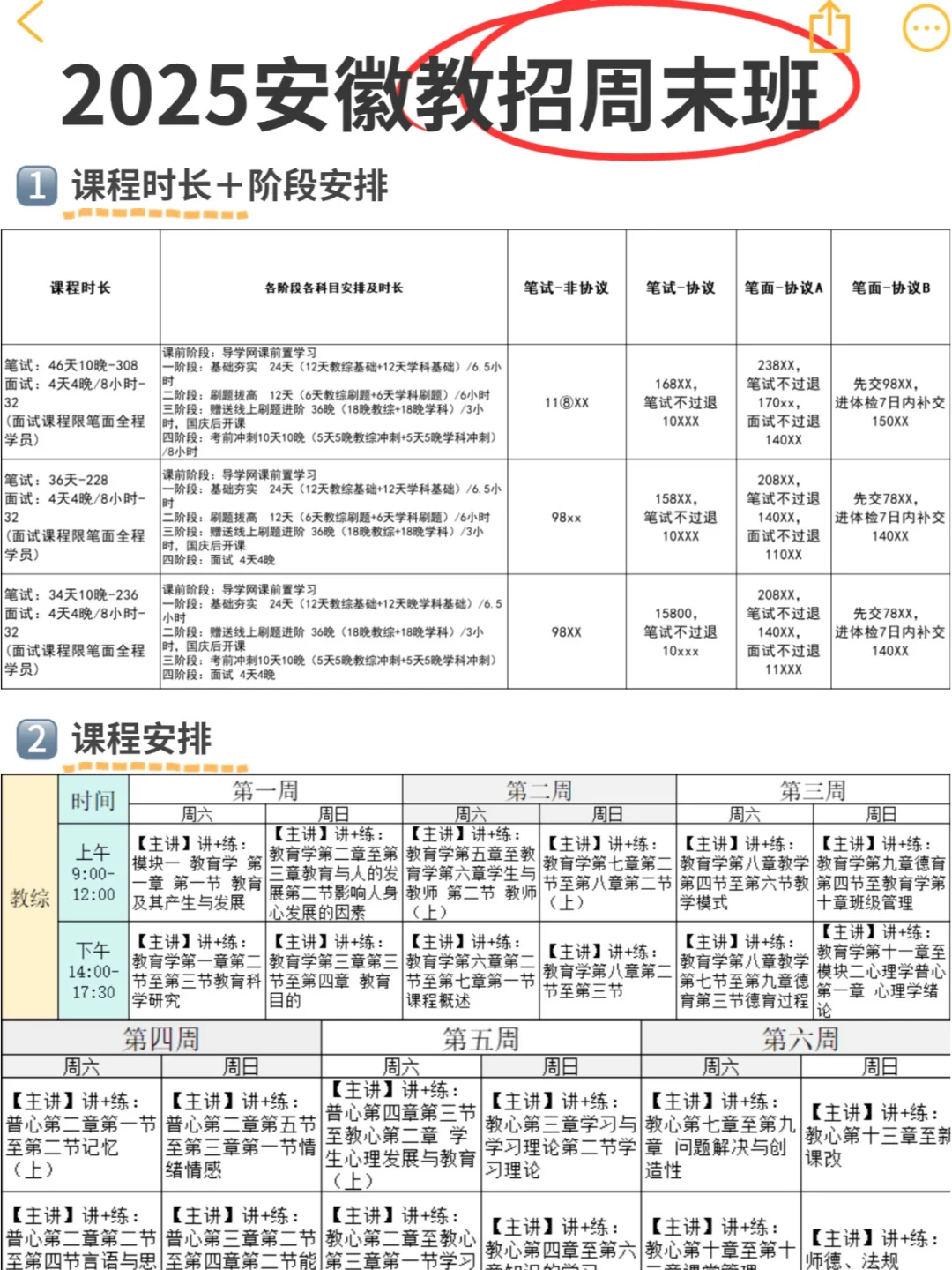Tap price cell 11⑧XX
Image resolution: width=952 pixels, height=1270 pixels.
click(x=566, y=403)
